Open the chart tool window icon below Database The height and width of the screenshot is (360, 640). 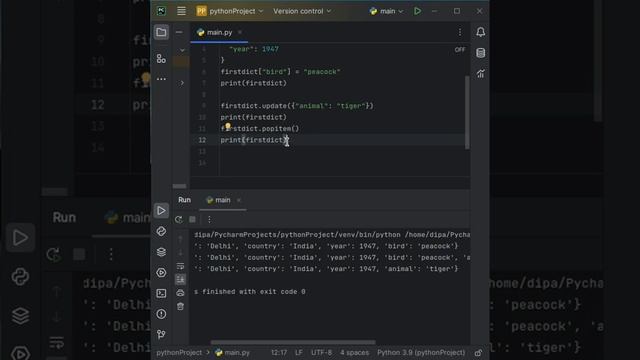[x=480, y=74]
